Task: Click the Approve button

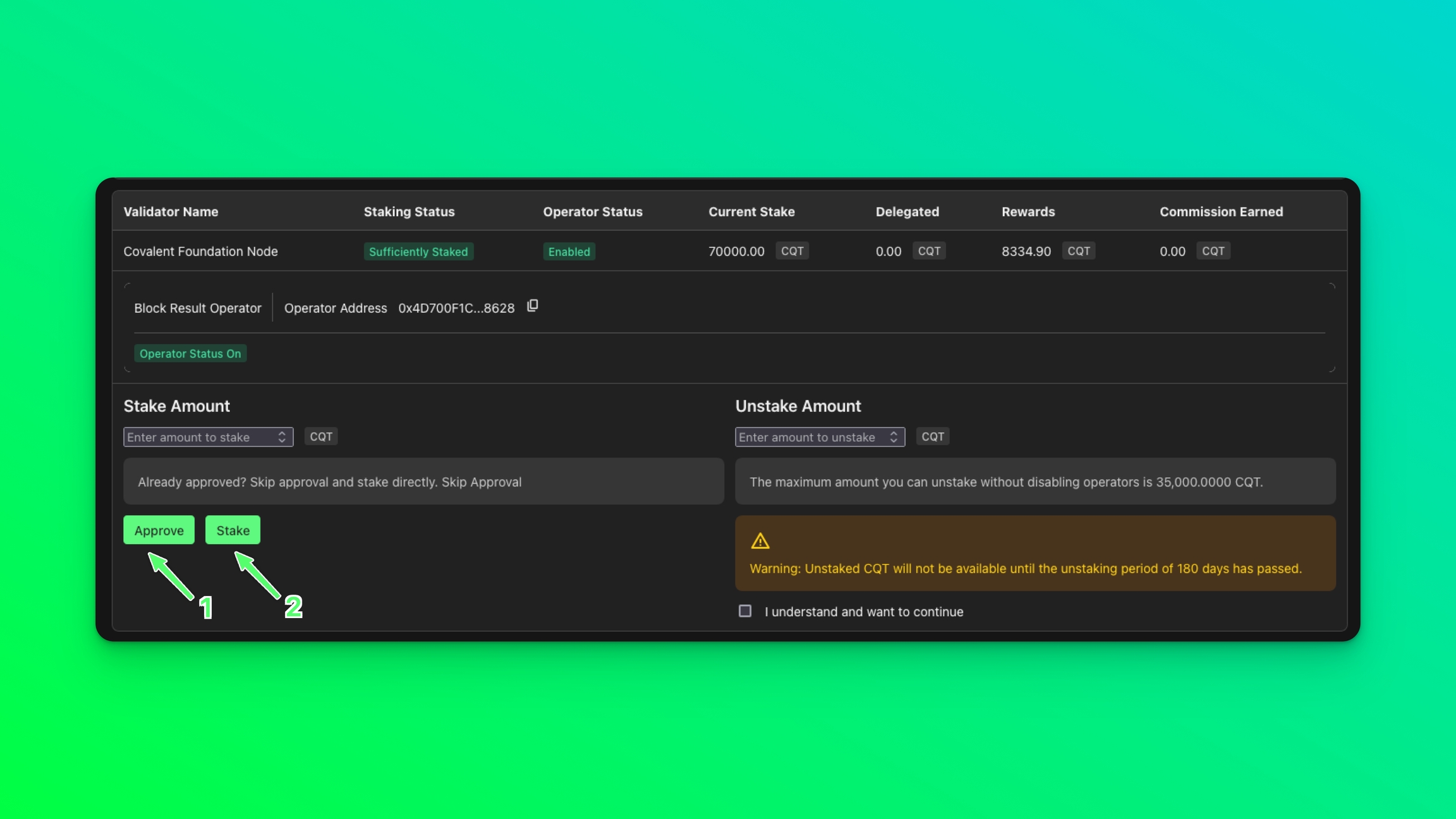Action: (159, 530)
